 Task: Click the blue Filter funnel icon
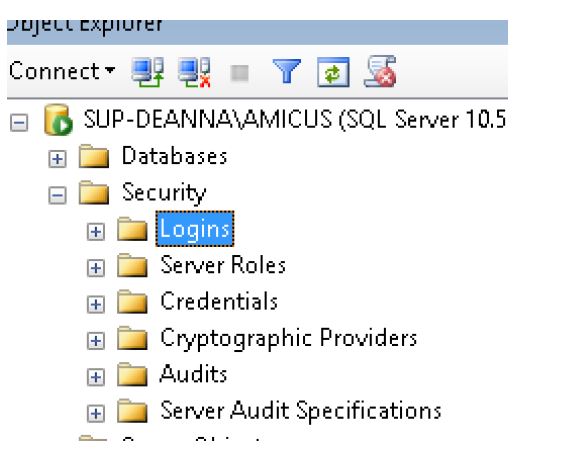click(286, 71)
